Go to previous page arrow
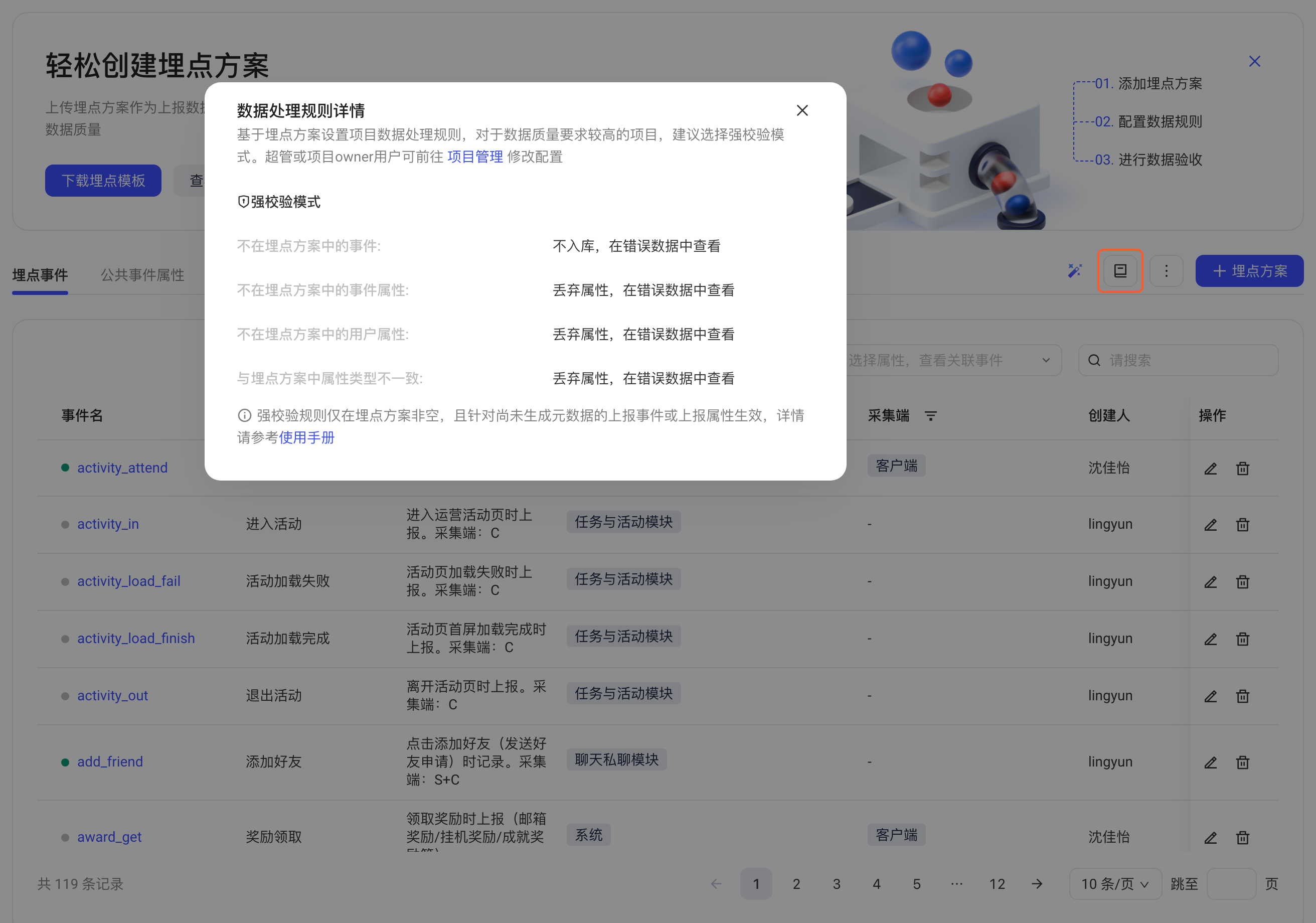 (x=716, y=884)
